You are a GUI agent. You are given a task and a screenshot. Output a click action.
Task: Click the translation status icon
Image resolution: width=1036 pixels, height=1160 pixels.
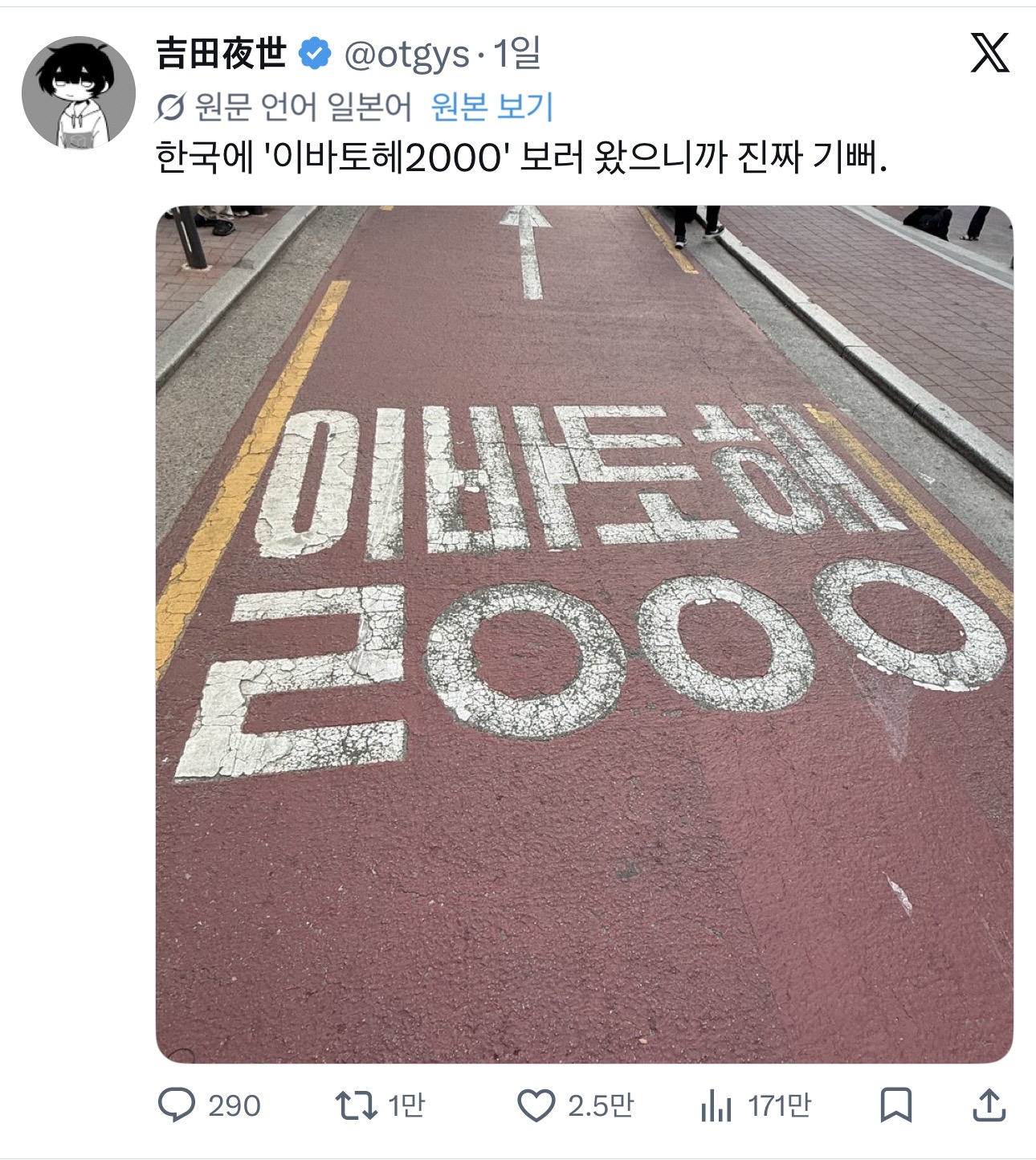tap(170, 107)
